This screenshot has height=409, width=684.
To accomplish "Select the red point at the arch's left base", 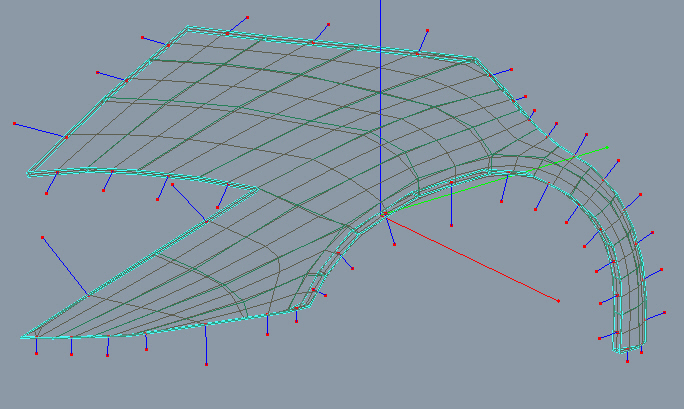I will (313, 290).
